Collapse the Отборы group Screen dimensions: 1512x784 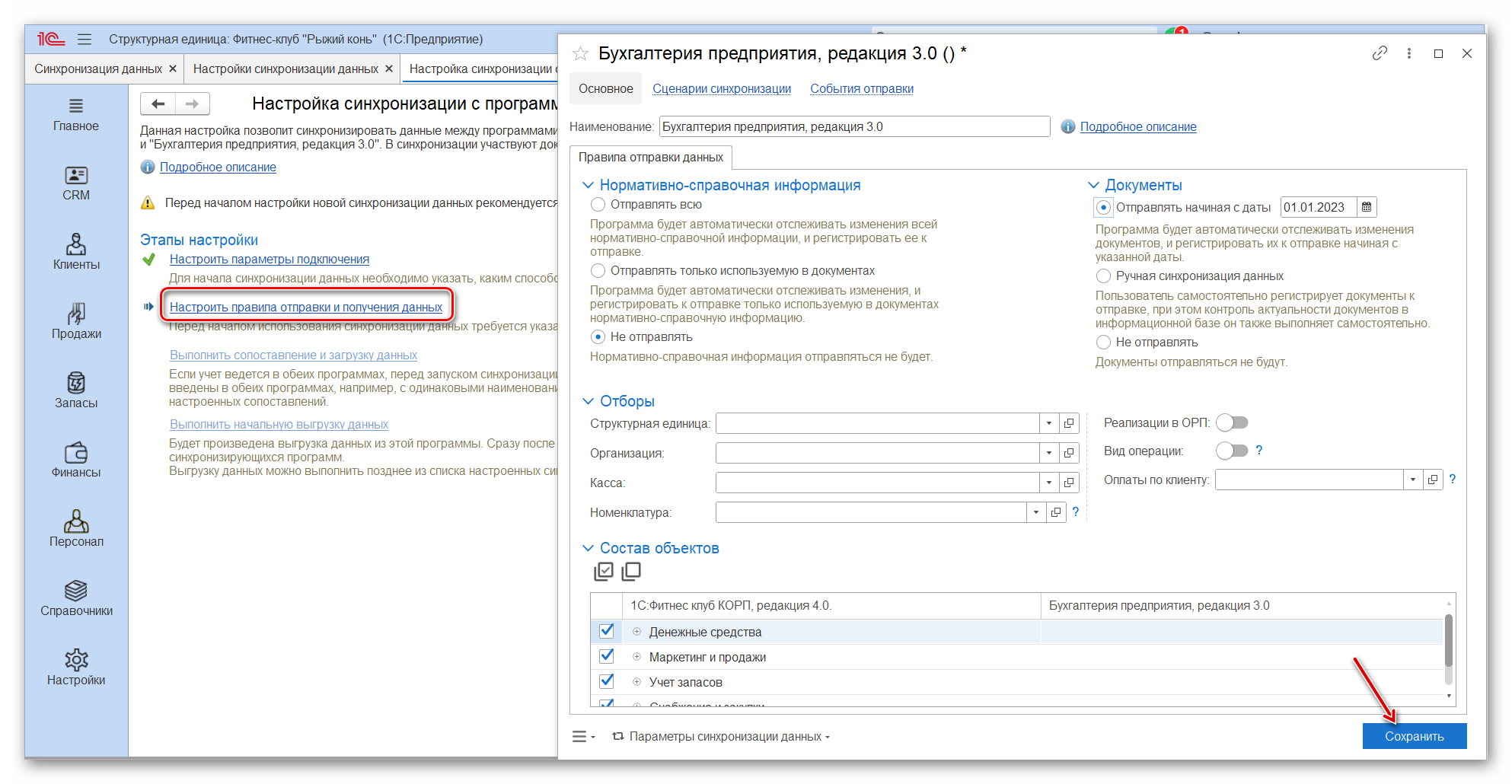(x=588, y=401)
